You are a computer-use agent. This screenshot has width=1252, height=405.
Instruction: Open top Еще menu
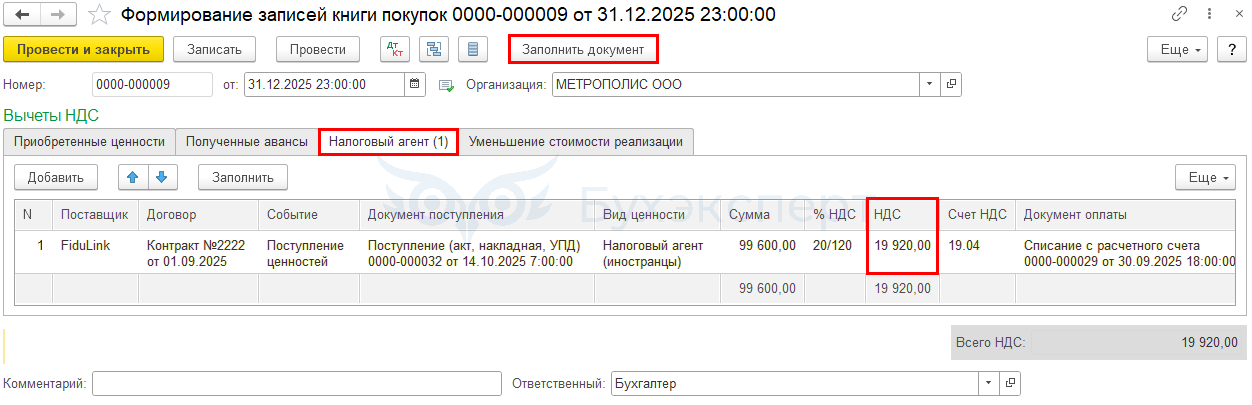pyautogui.click(x=1178, y=49)
